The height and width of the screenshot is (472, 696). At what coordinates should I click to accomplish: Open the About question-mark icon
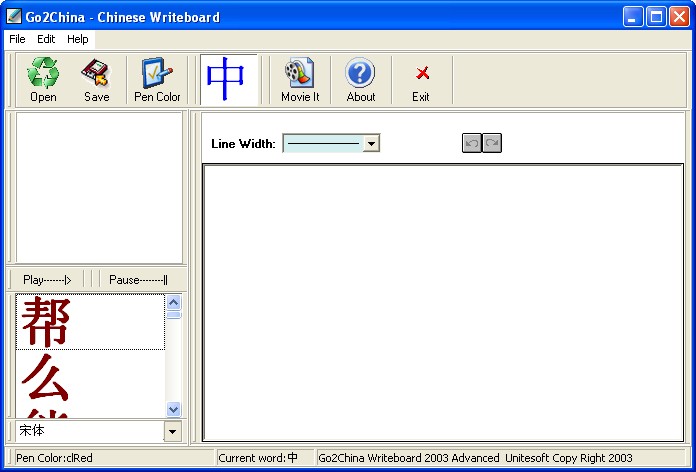click(360, 72)
